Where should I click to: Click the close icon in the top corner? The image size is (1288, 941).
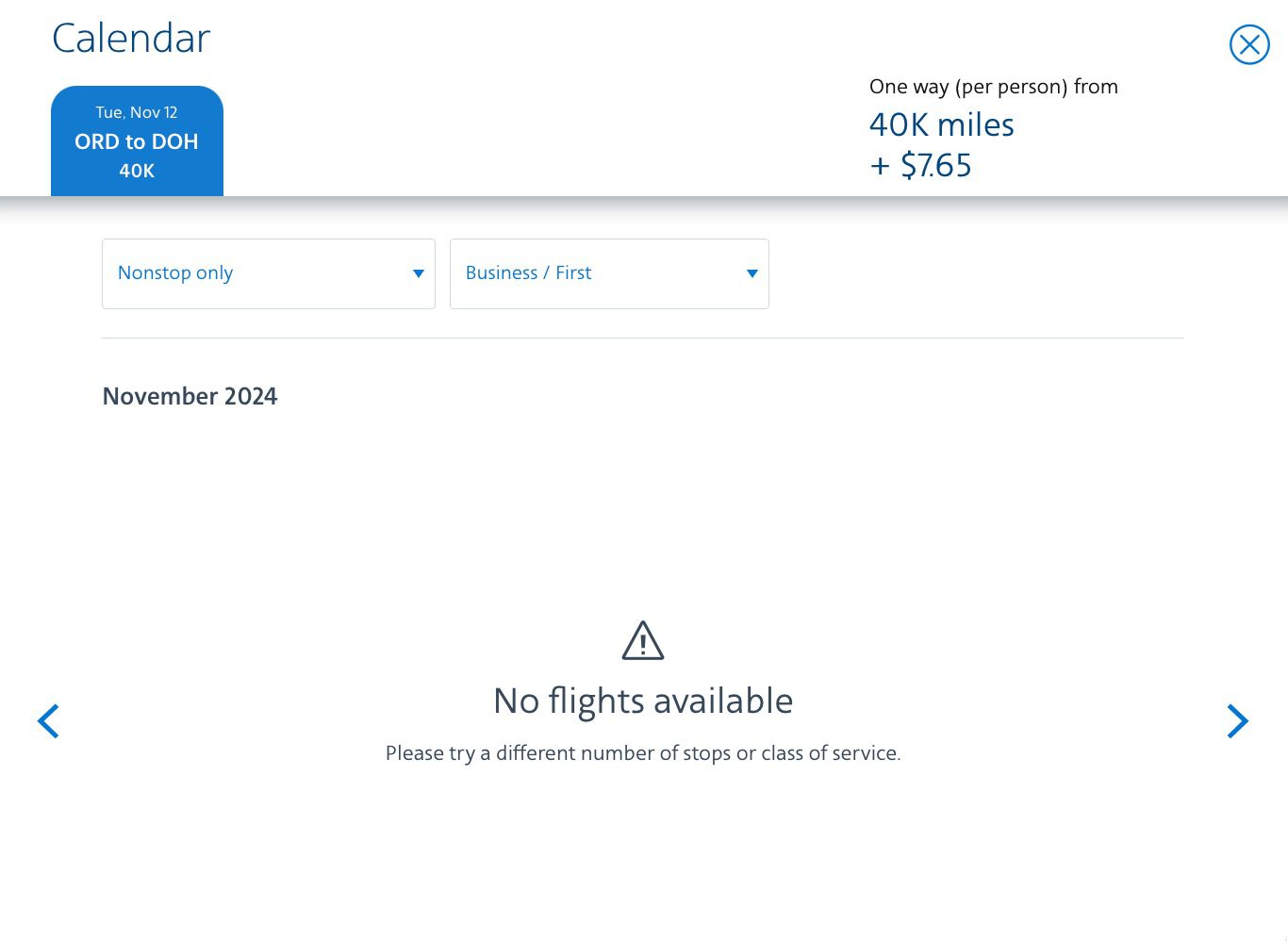1249,44
